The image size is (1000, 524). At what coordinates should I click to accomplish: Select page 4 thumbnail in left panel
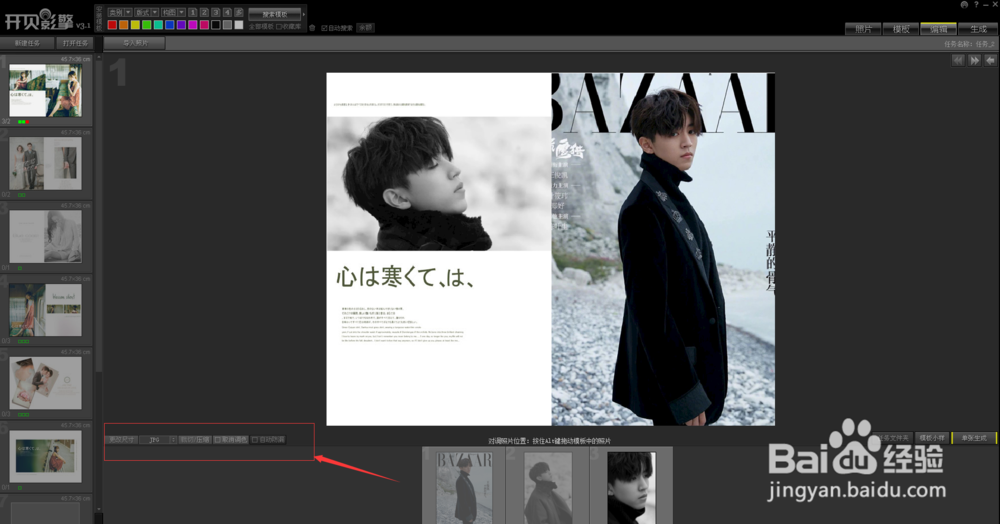click(x=45, y=310)
